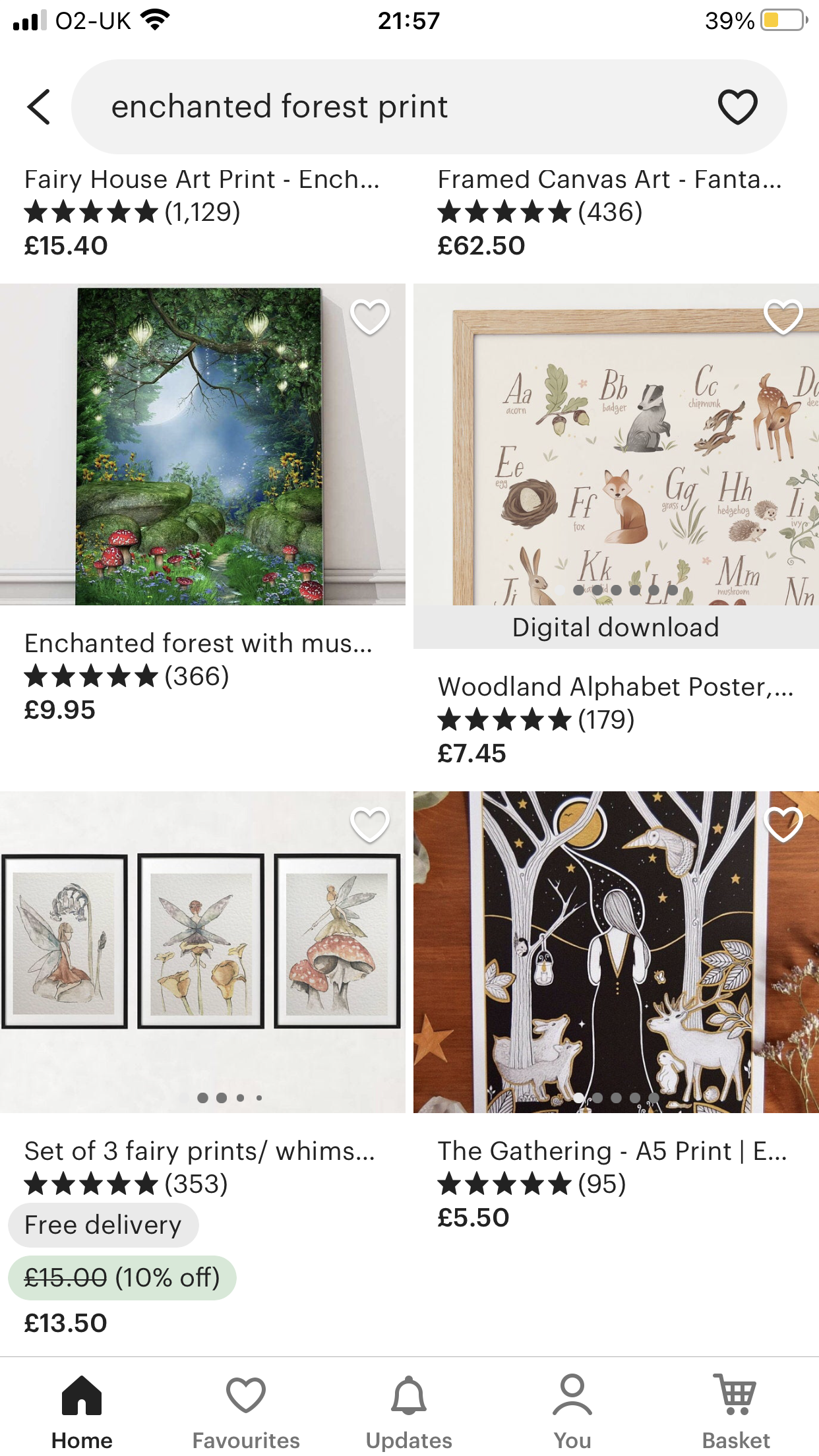
Task: Favourite the Set of 3 fairy prints
Action: pyautogui.click(x=369, y=825)
